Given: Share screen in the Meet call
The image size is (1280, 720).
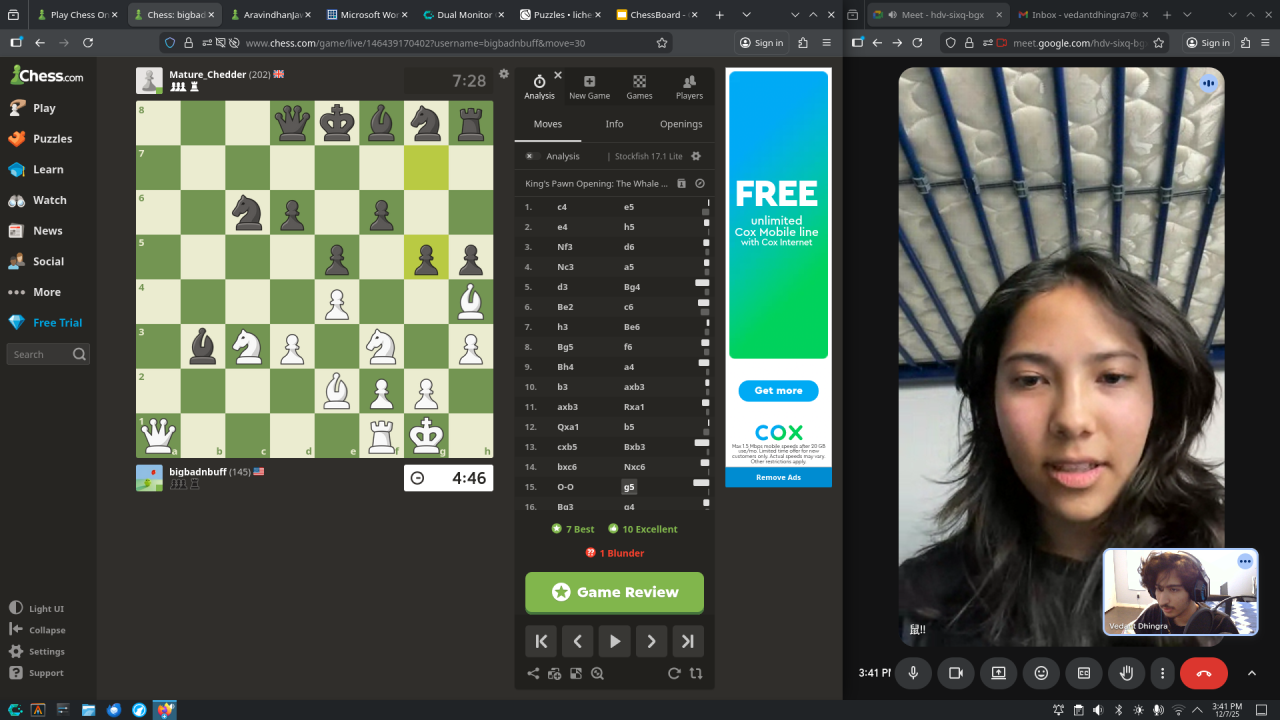Looking at the screenshot, I should [998, 673].
